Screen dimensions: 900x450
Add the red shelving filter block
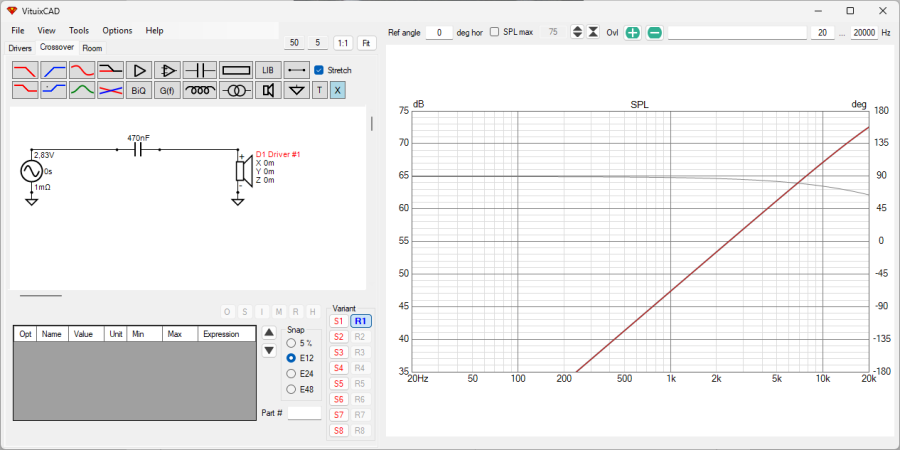pyautogui.click(x=25, y=90)
